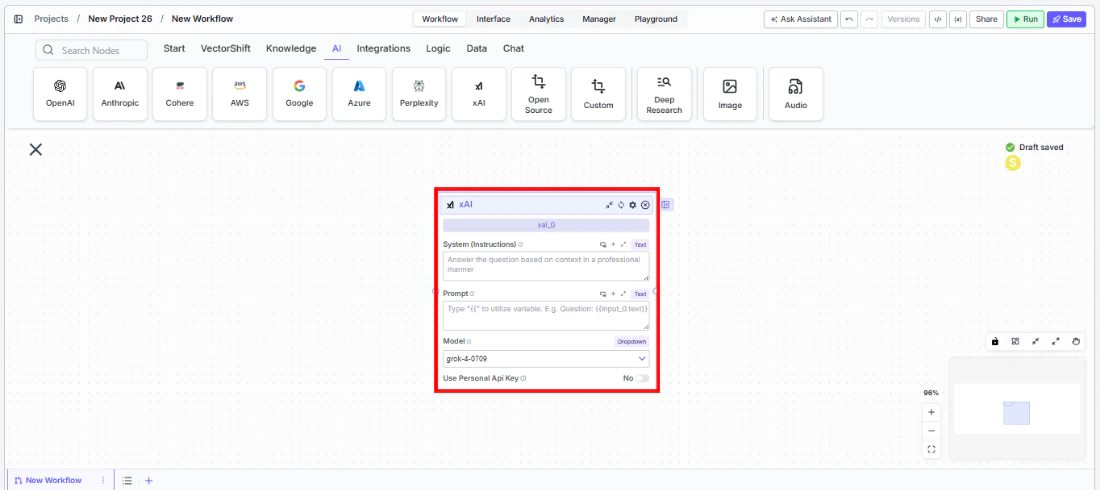
Task: Open the Model dropdown showing grok-4-0709
Action: (x=546, y=359)
